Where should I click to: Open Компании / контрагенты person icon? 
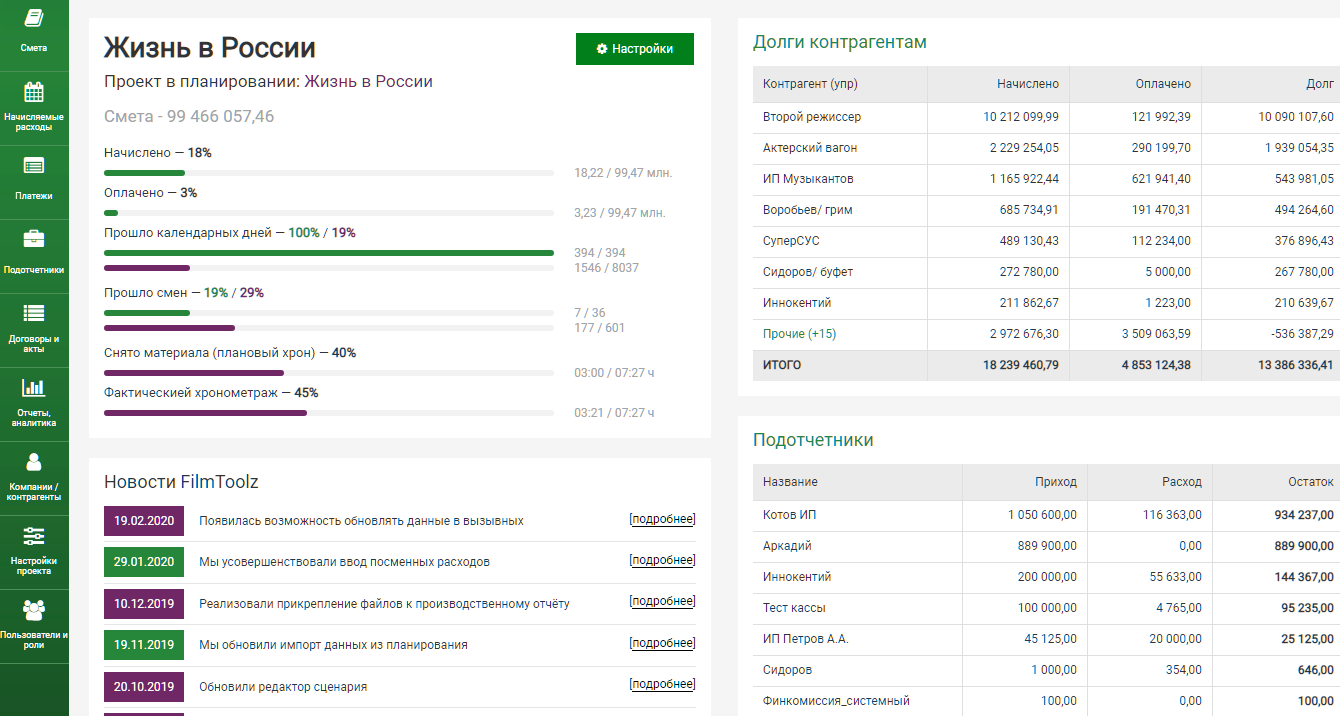click(34, 461)
